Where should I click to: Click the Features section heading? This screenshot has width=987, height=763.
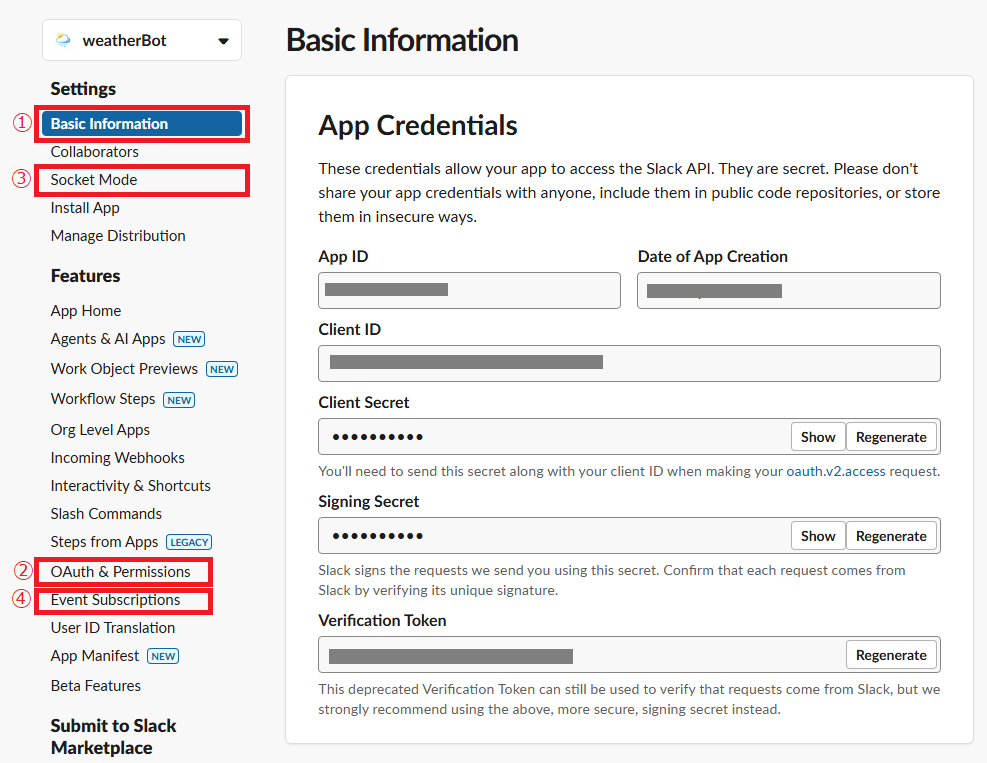click(x=86, y=276)
